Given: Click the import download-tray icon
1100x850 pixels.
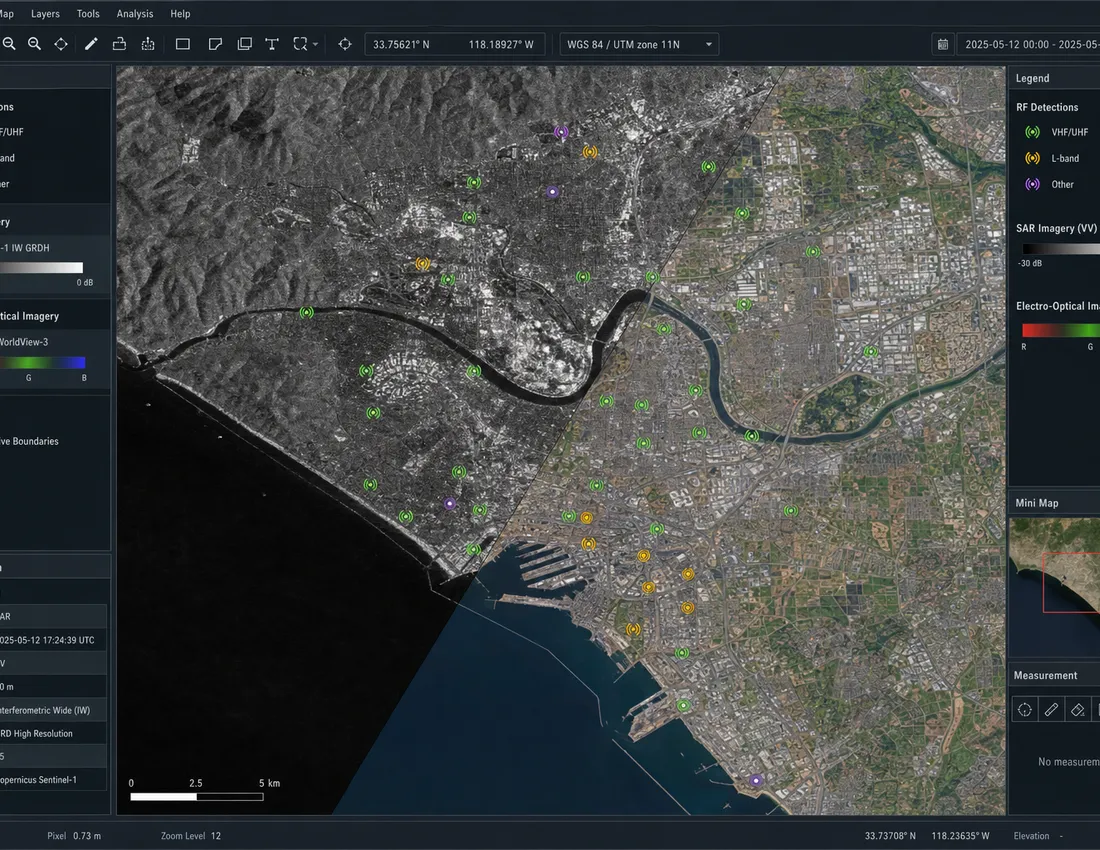Looking at the screenshot, I should [x=148, y=44].
